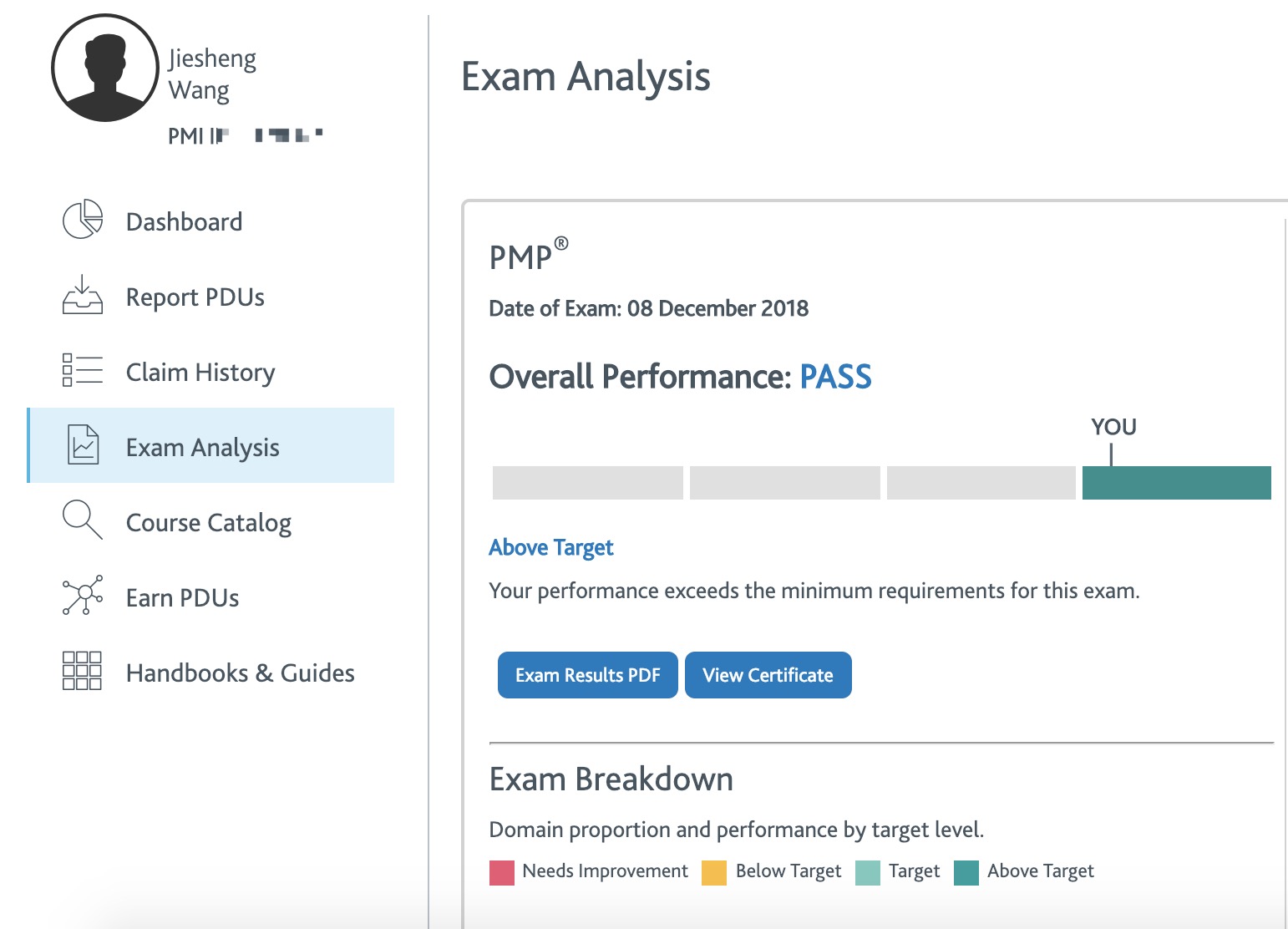This screenshot has width=1288, height=929.
Task: Click the Above Target link text
Action: 550,548
